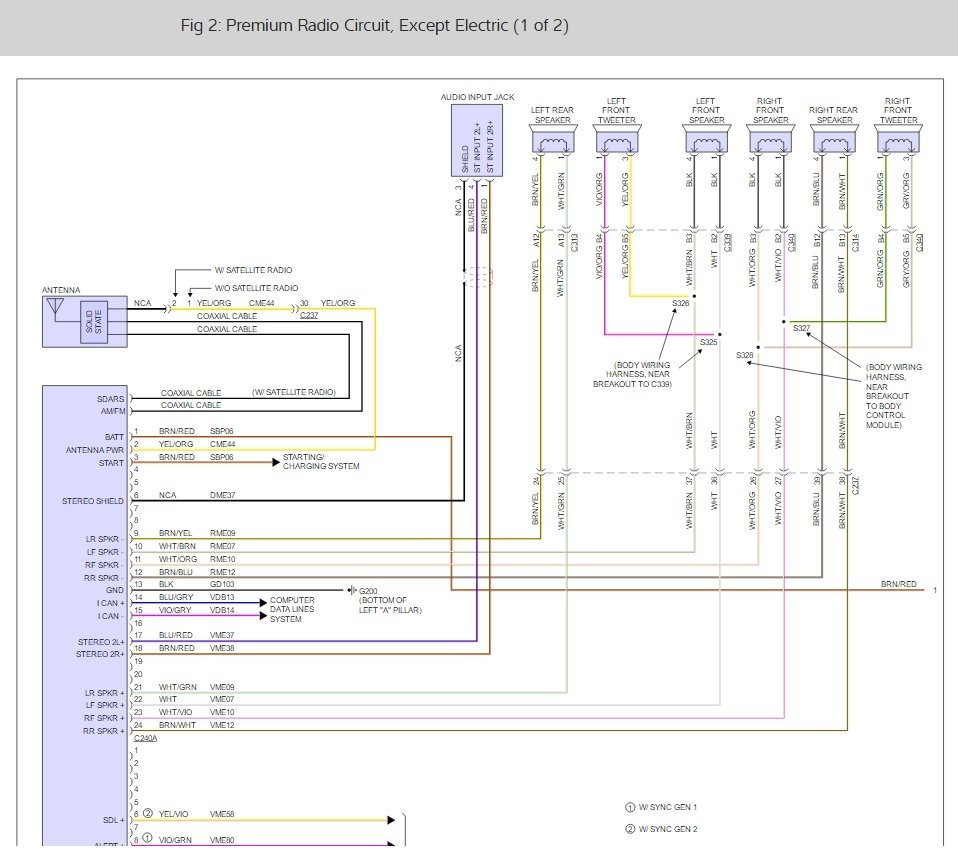Viewport: 958px width, 854px height.
Task: Click the Left Rear Speaker symbol
Action: click(x=552, y=139)
